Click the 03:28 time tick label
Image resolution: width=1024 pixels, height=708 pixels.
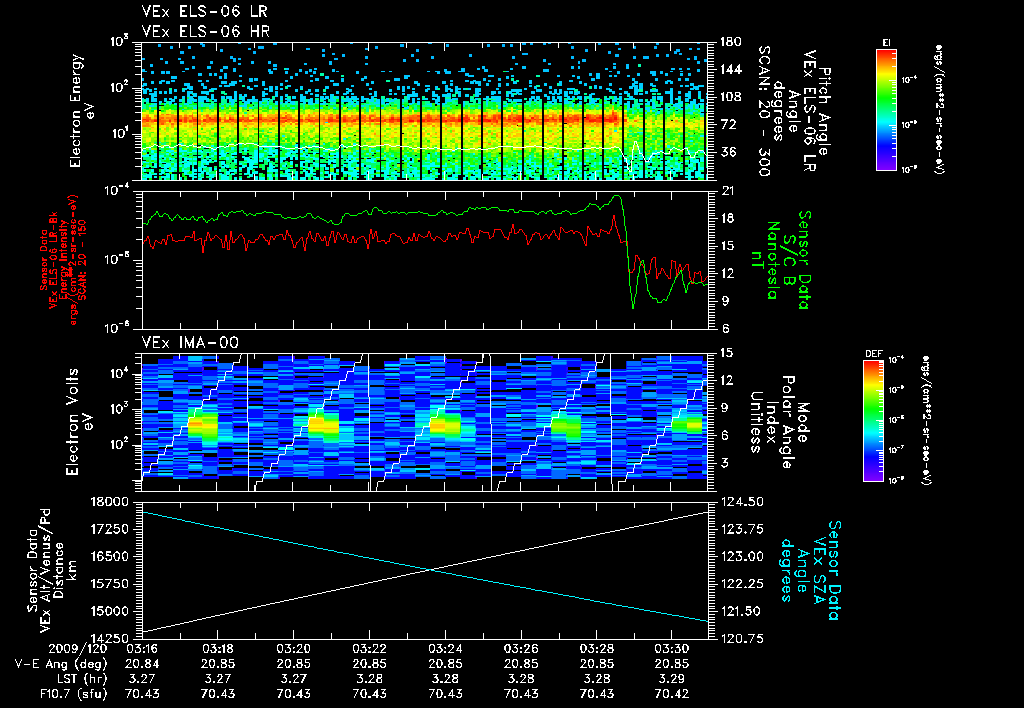click(596, 649)
